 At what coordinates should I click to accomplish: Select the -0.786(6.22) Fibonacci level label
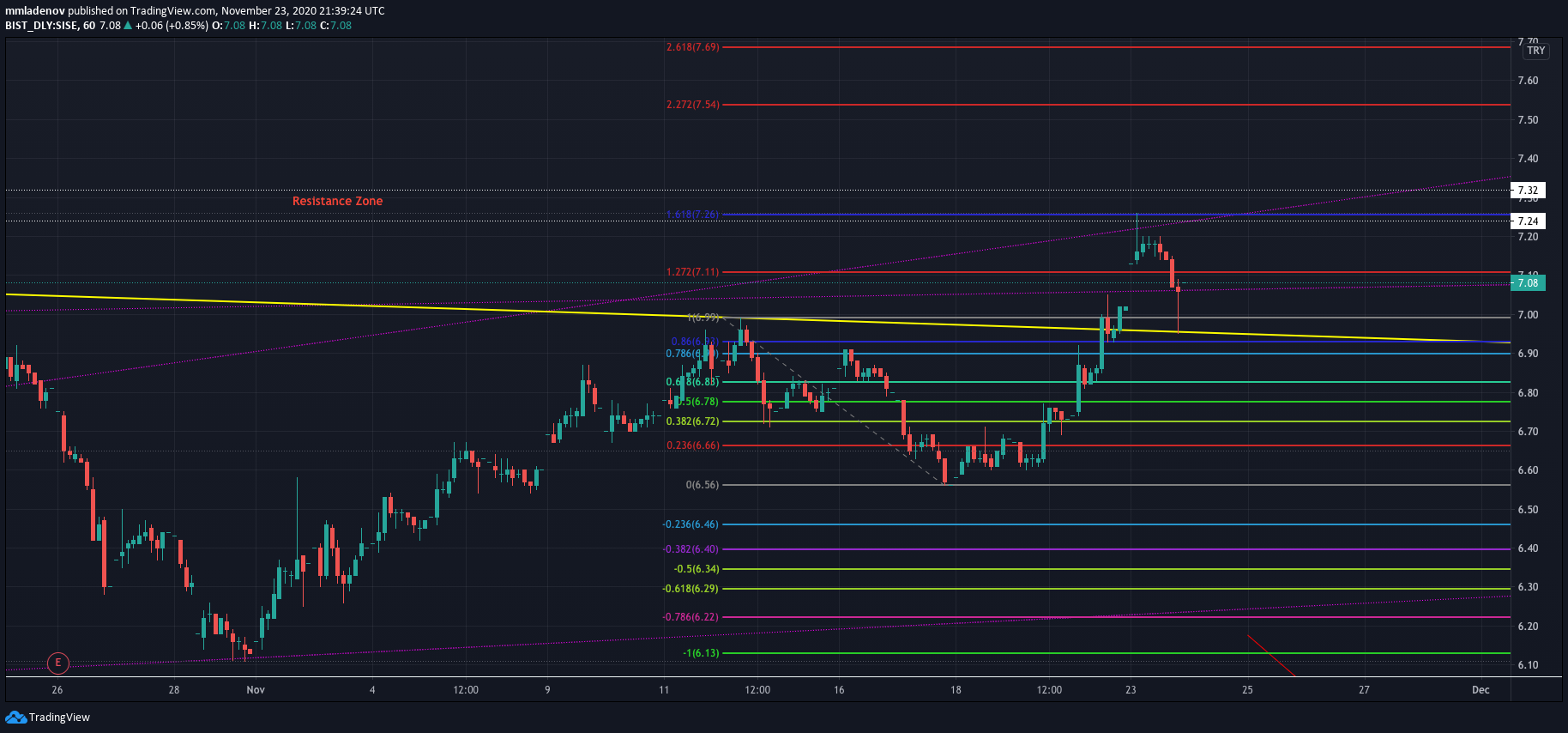tap(691, 617)
